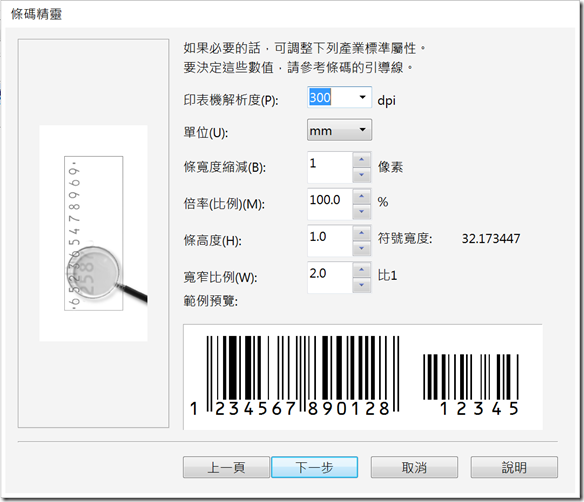
Task: Open the printer resolution dropdown arrow
Action: pyautogui.click(x=362, y=97)
